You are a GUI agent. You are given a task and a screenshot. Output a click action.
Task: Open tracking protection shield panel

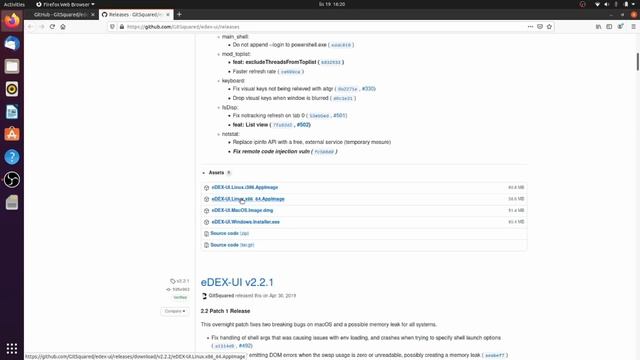coord(112,27)
